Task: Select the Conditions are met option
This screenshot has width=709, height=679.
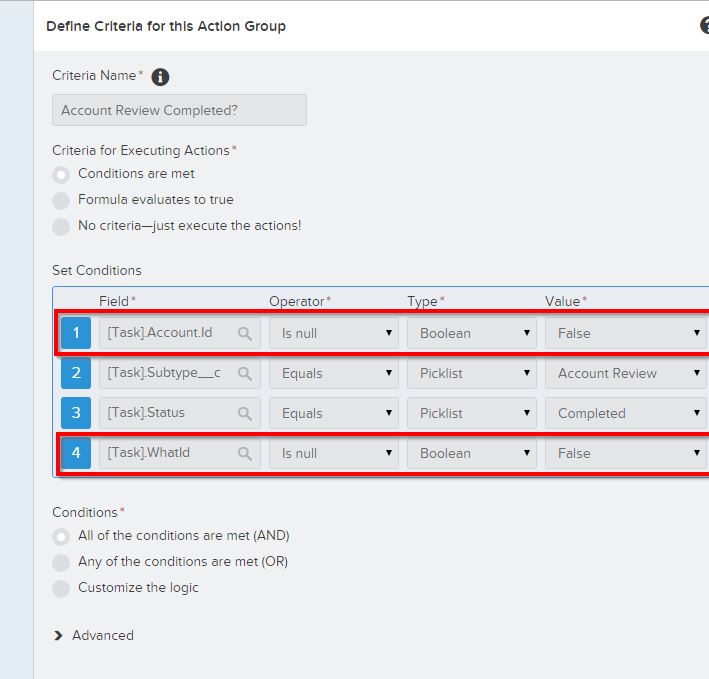Action: tap(62, 174)
